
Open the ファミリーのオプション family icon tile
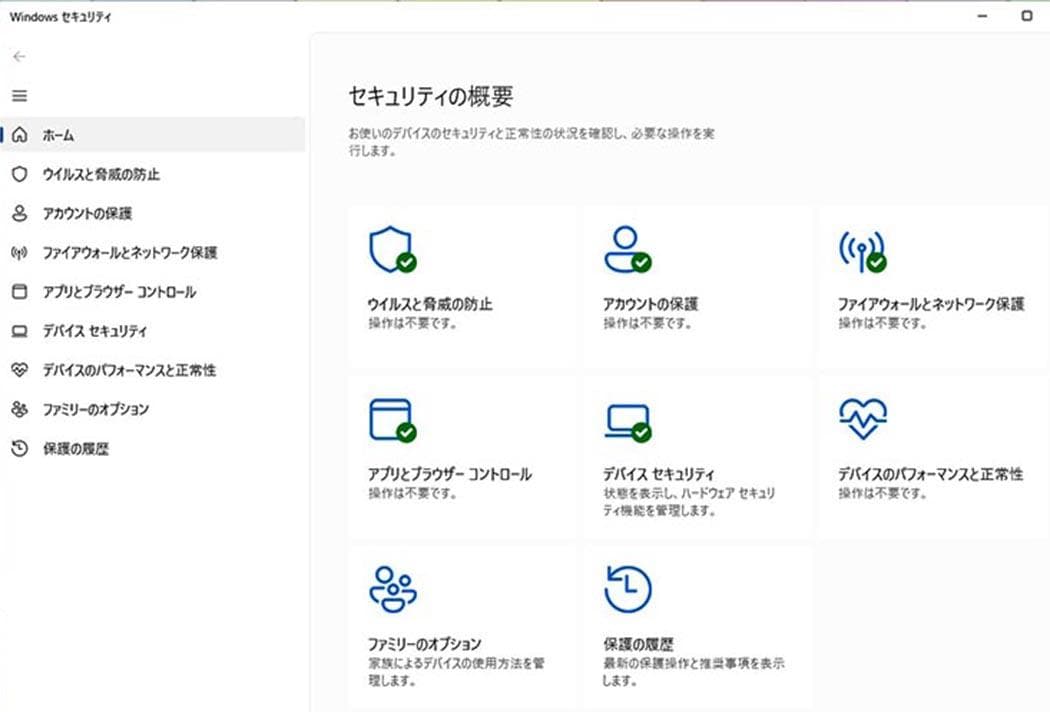coord(394,588)
